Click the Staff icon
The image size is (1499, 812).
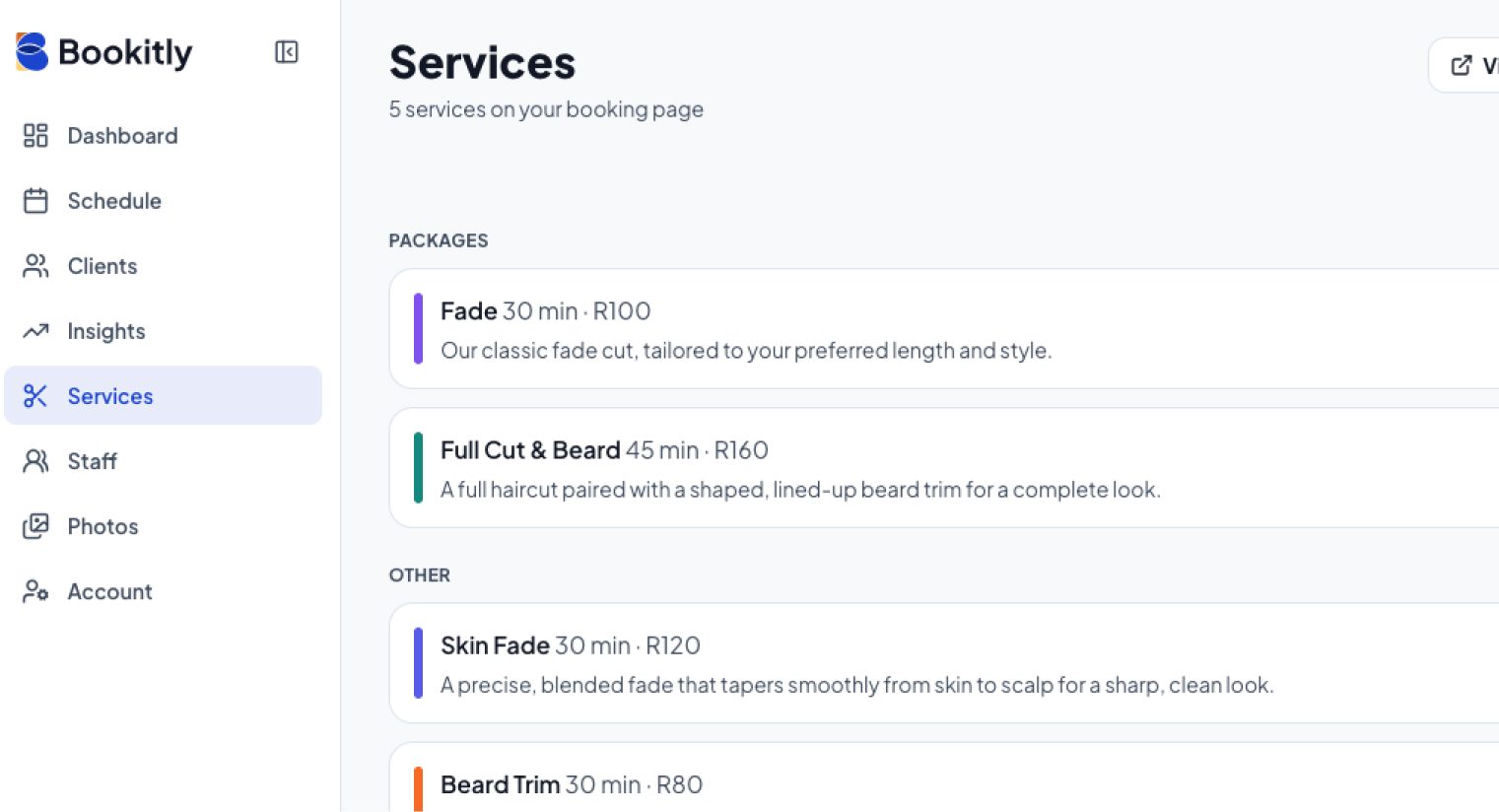(x=35, y=461)
